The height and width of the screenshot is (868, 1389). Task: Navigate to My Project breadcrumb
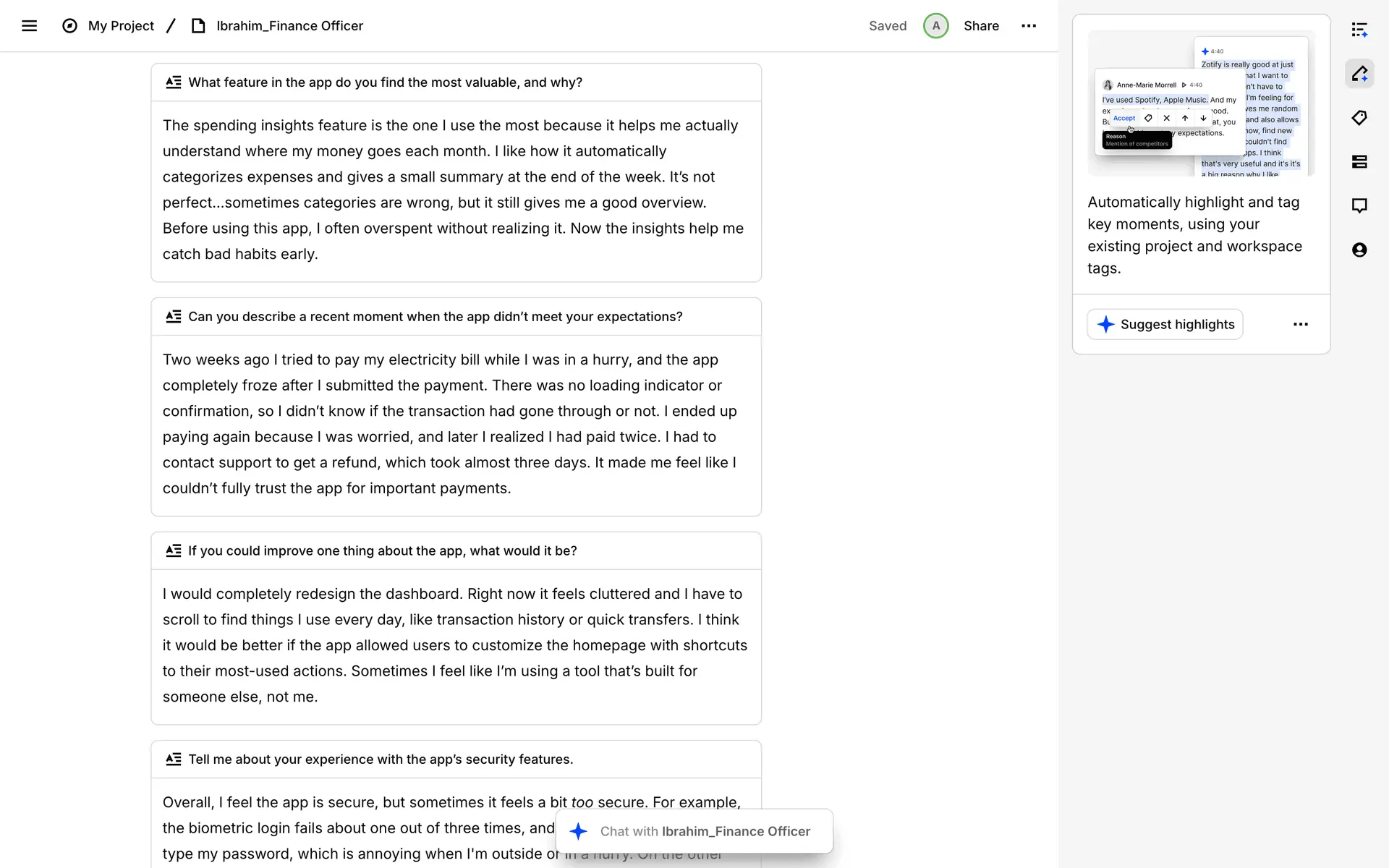click(x=121, y=26)
